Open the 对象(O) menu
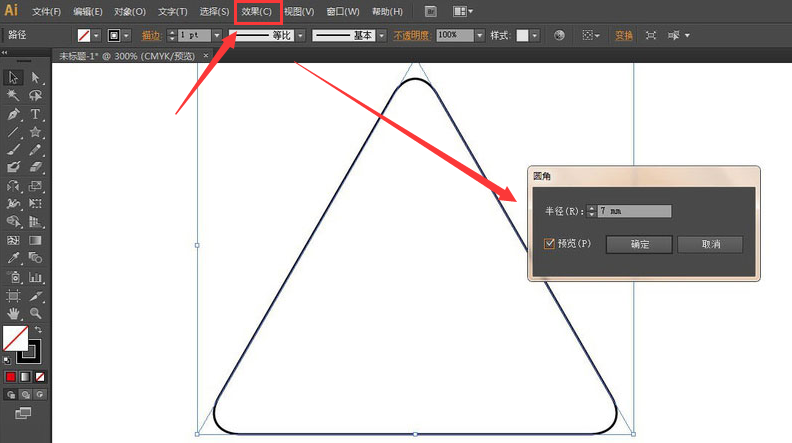Screen dimensions: 792x443 (129, 12)
